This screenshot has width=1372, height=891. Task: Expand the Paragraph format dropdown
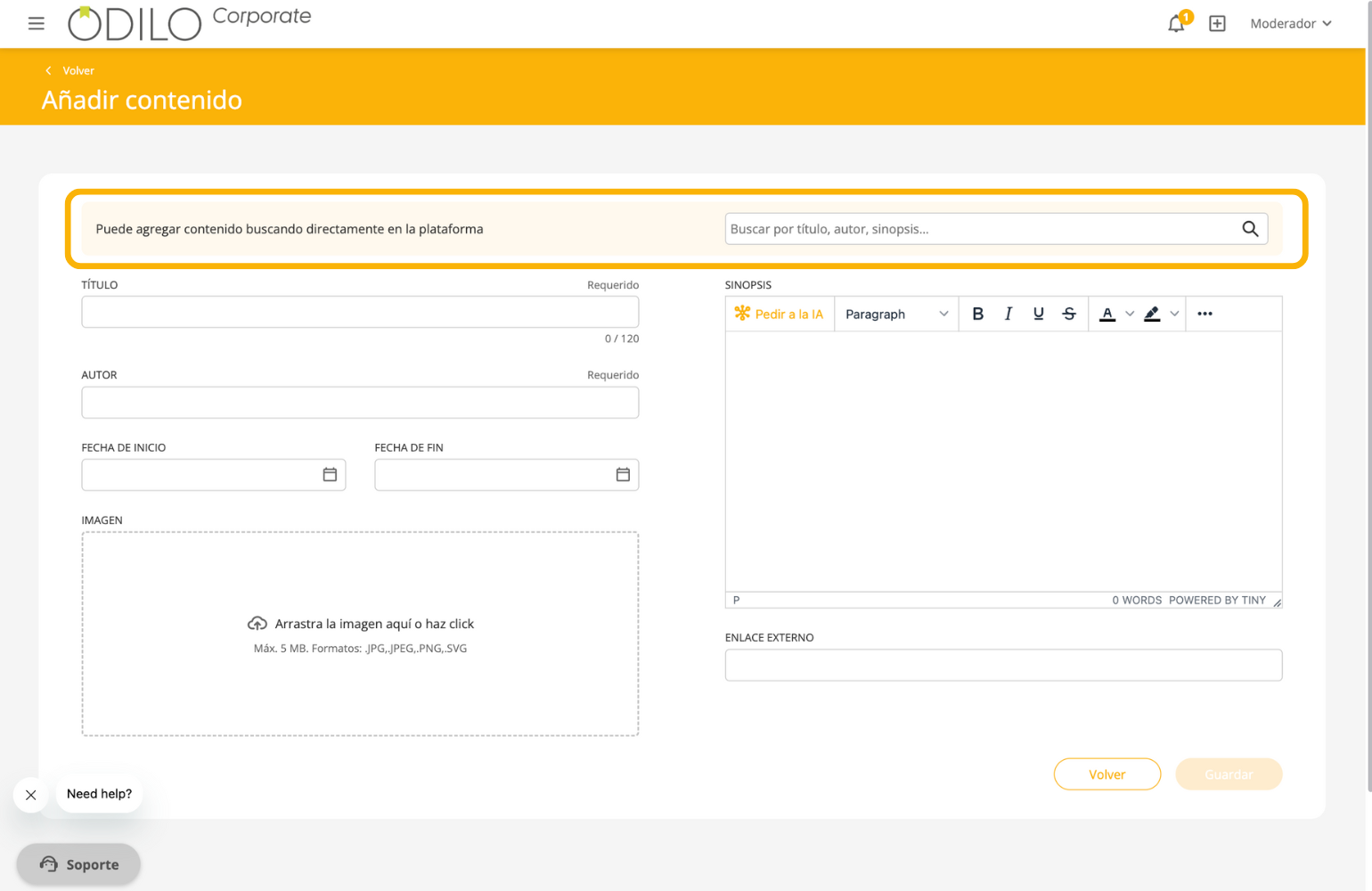896,314
